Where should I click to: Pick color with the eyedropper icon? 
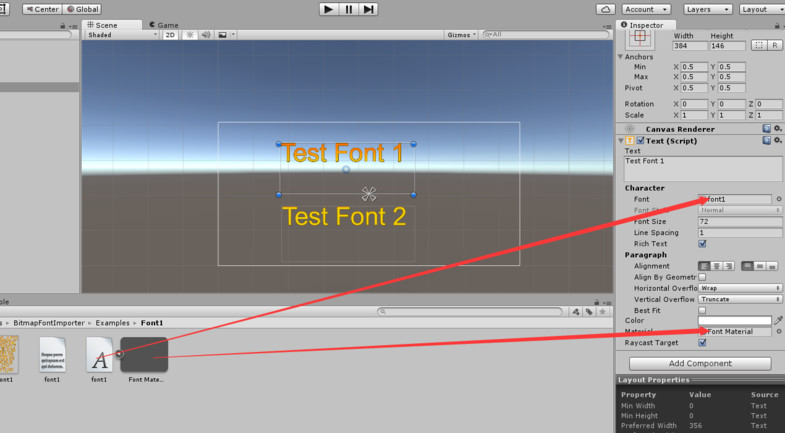click(778, 320)
